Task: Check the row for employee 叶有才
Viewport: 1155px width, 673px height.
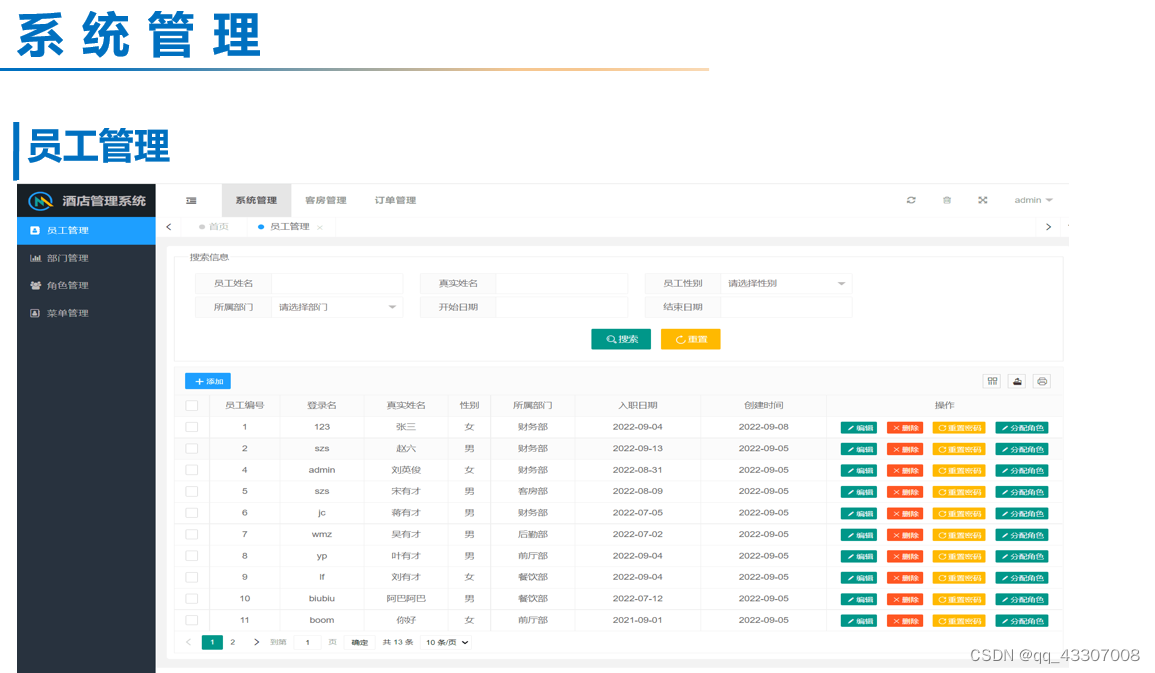Action: tap(192, 556)
